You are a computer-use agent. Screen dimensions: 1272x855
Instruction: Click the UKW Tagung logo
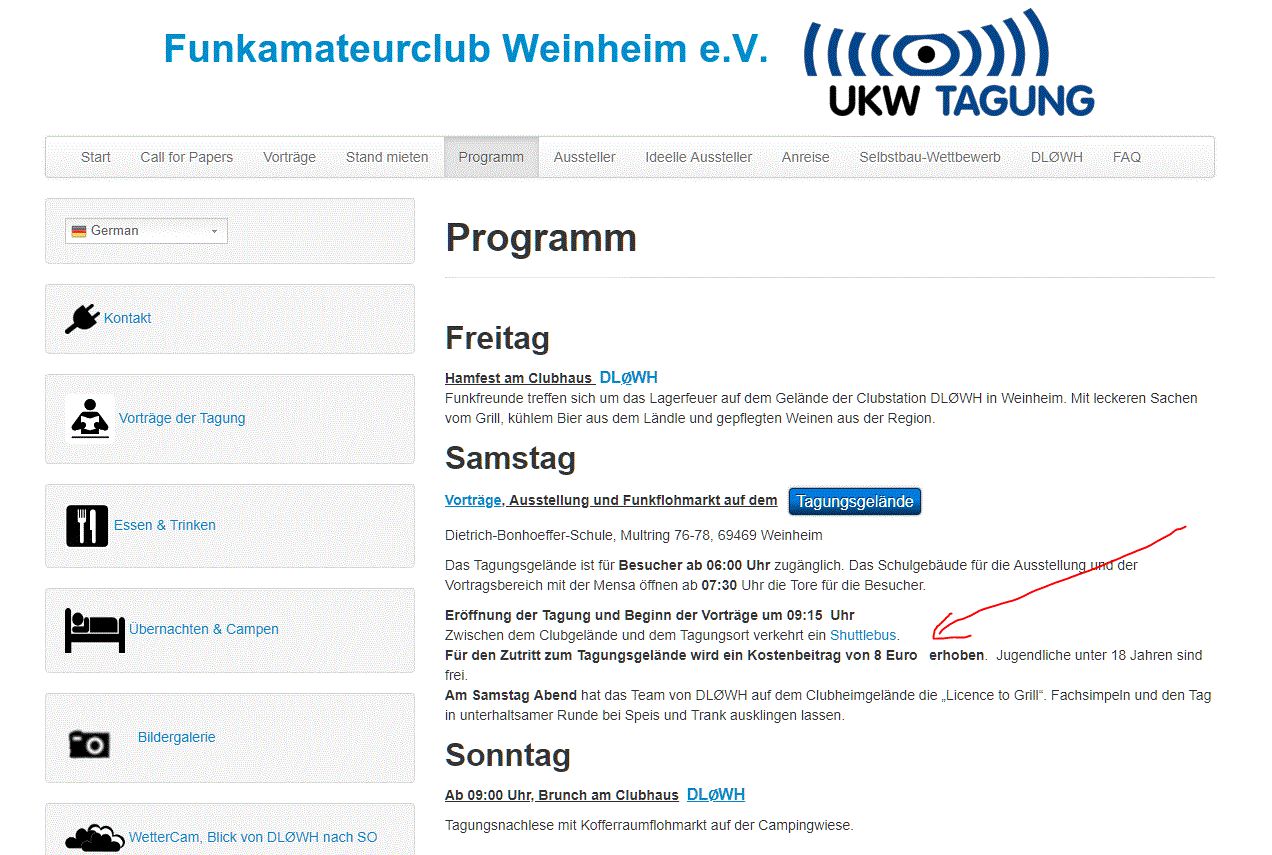[949, 65]
